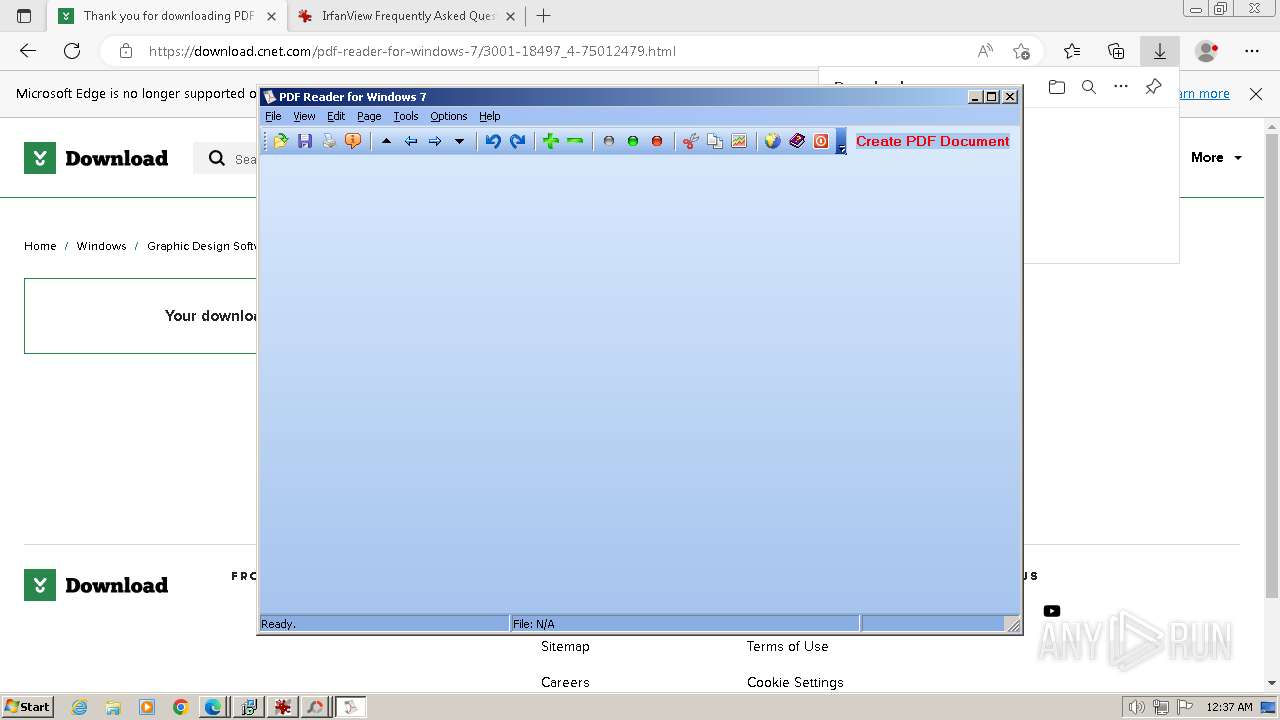Viewport: 1280px width, 720px height.
Task: Click the YouTube icon in footer
Action: click(1052, 611)
